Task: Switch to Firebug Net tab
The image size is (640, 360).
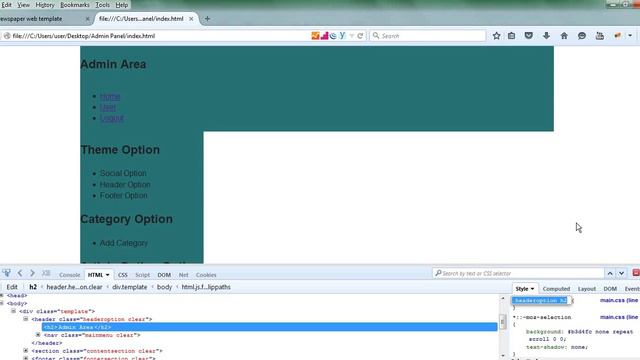Action: [183, 275]
